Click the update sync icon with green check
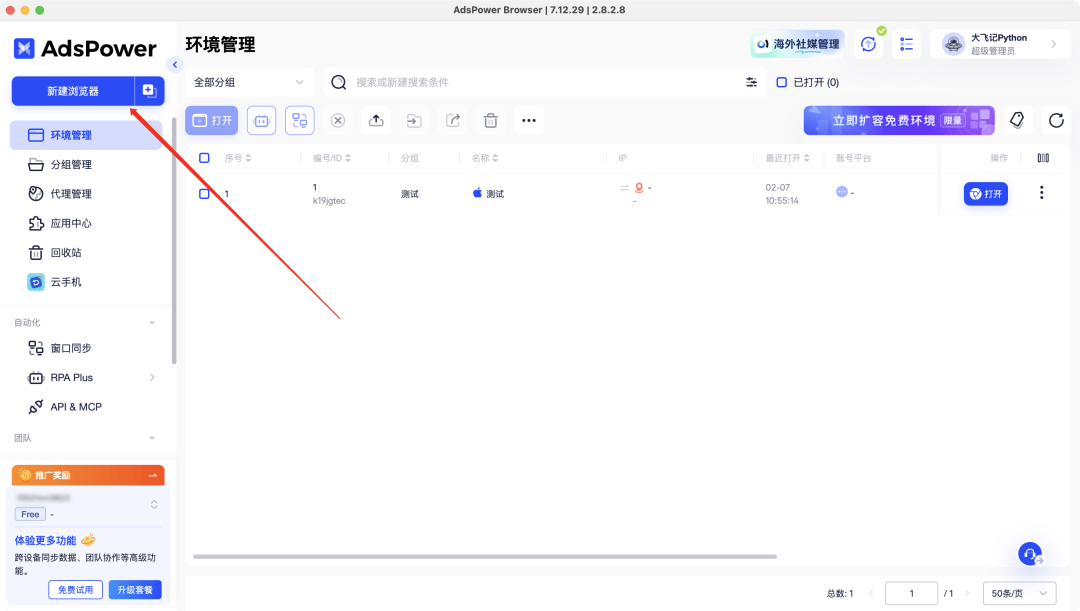This screenshot has width=1080, height=611. click(869, 44)
